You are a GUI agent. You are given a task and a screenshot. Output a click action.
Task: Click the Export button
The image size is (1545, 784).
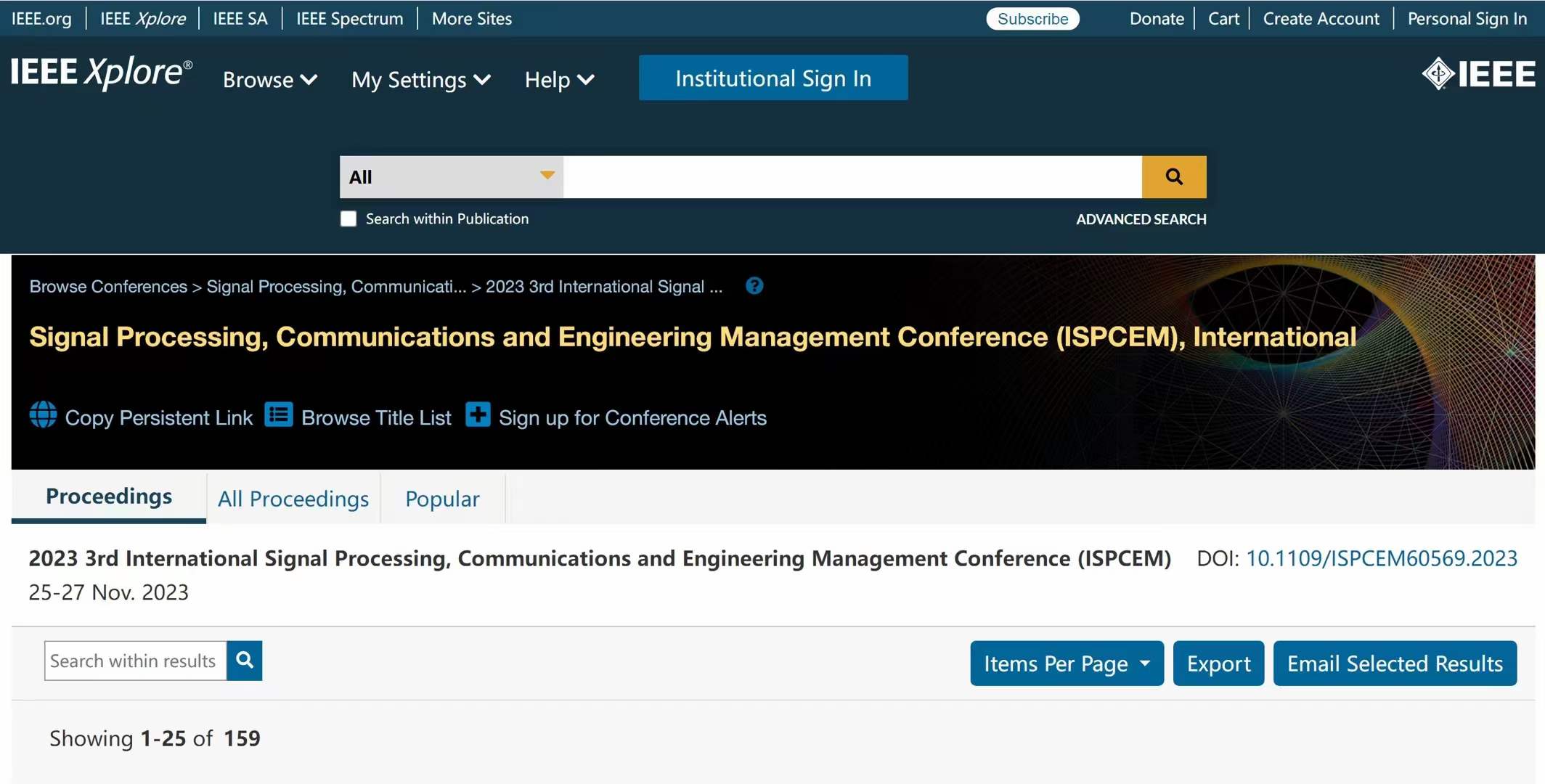click(1218, 663)
